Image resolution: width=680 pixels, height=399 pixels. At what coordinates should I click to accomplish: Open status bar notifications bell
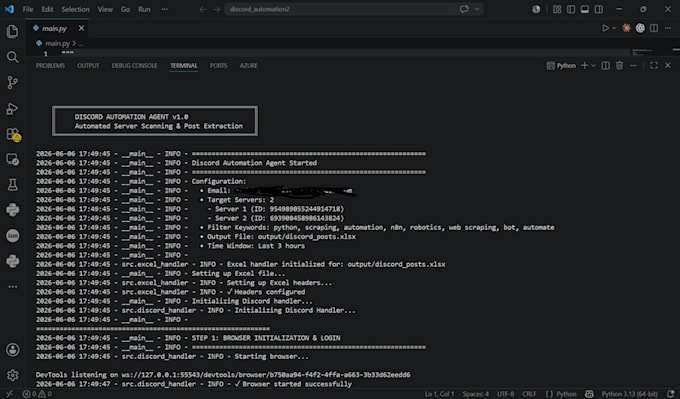point(670,394)
